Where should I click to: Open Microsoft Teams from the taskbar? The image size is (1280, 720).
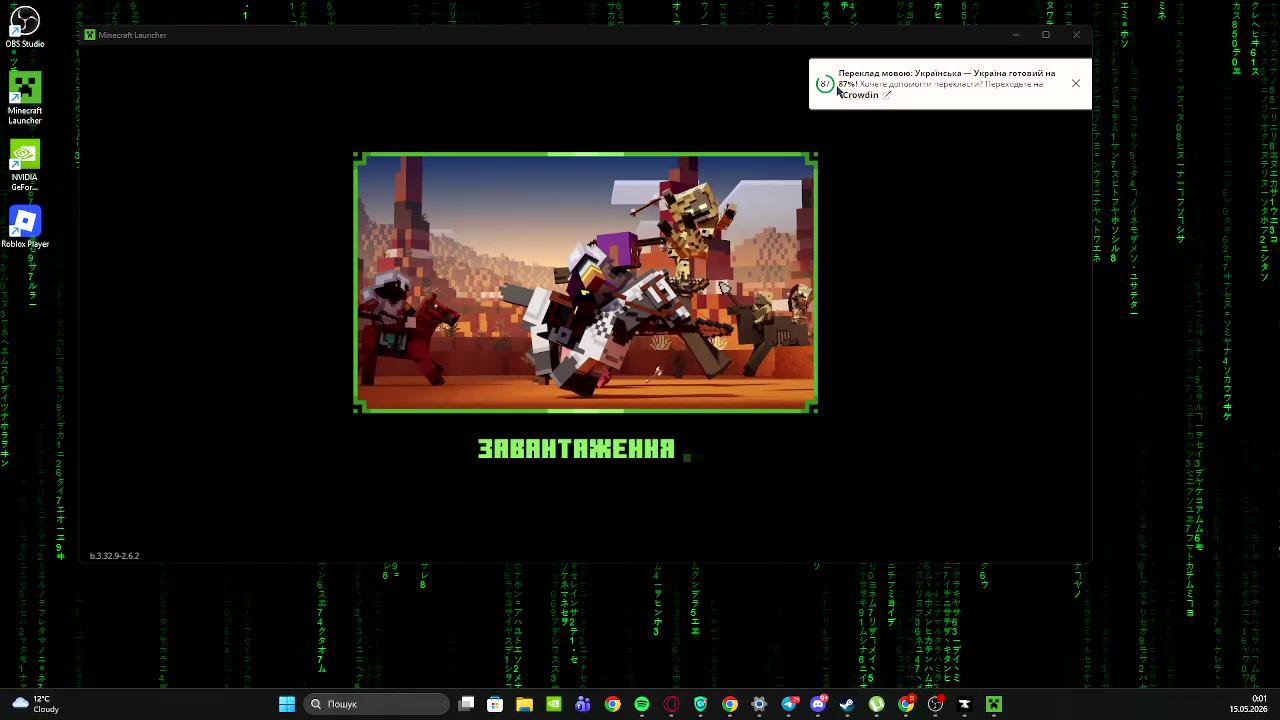click(x=583, y=704)
